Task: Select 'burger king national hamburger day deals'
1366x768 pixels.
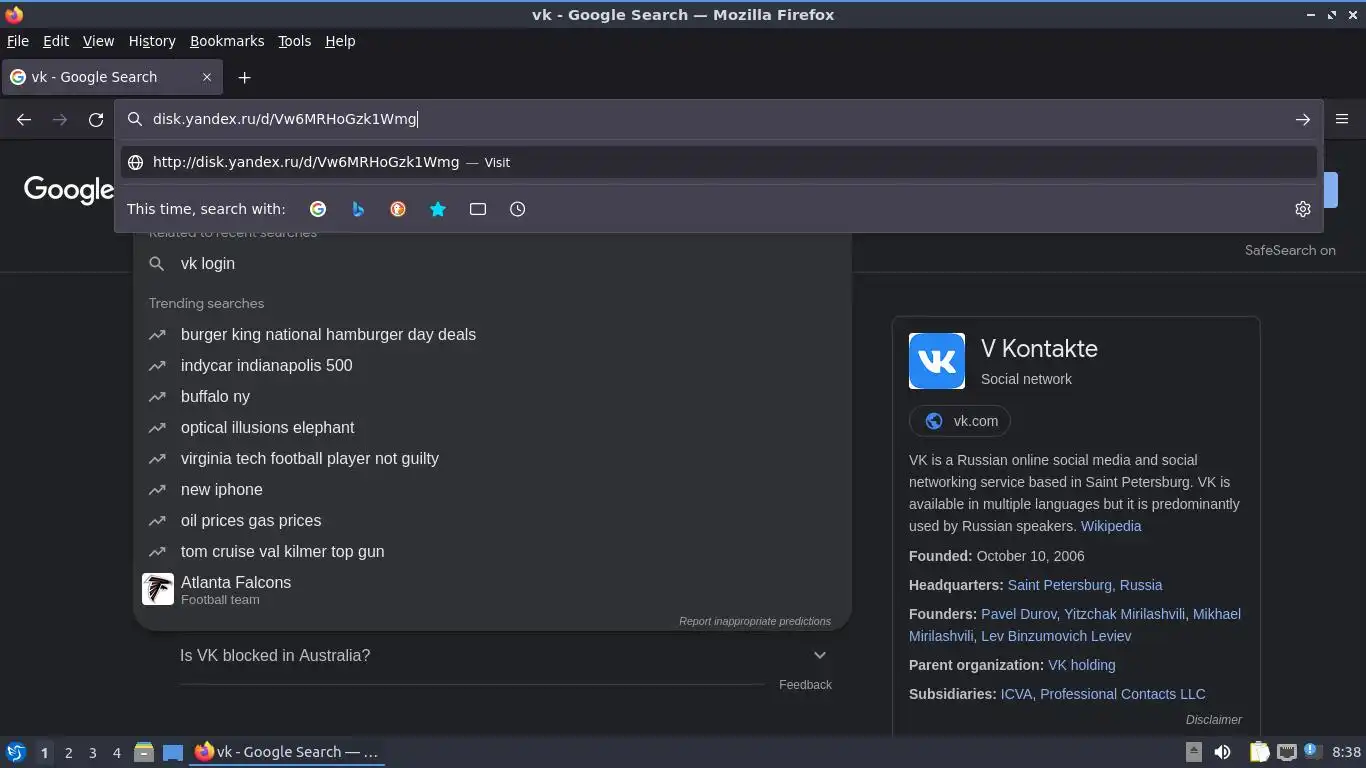Action: coord(492,334)
